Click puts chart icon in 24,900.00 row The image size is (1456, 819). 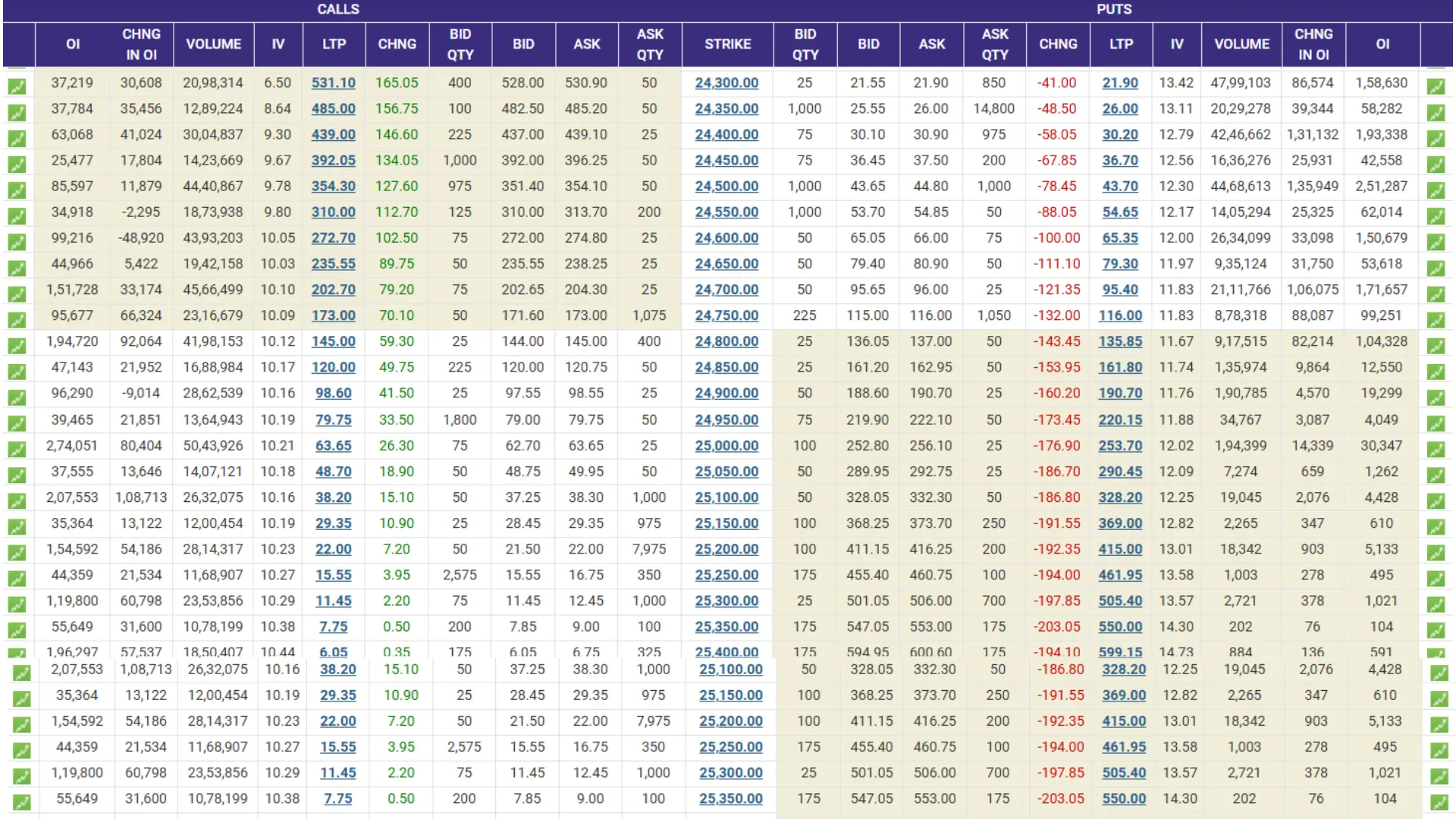click(1436, 397)
